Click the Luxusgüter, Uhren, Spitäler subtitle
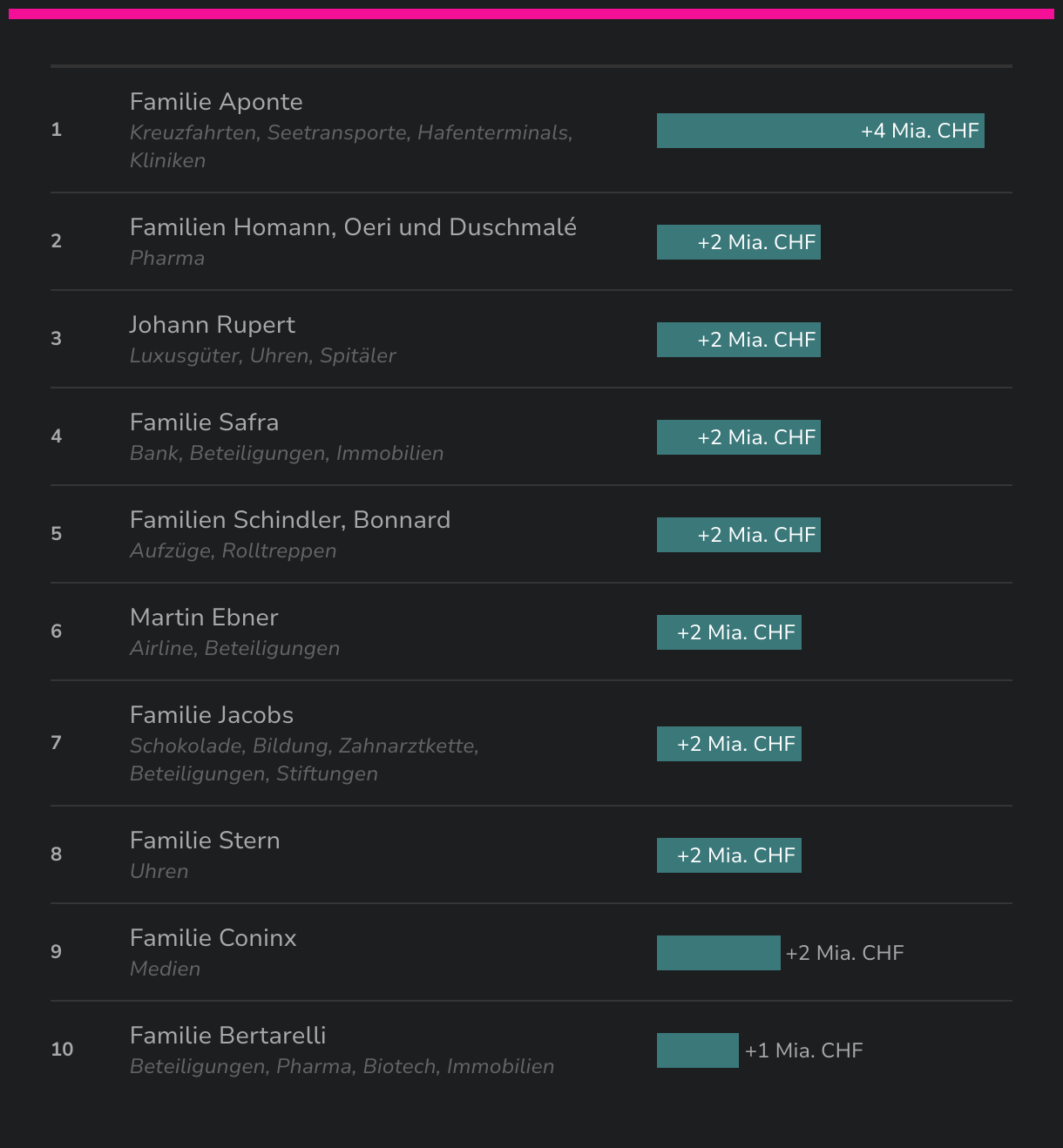The height and width of the screenshot is (1148, 1063). 262,356
